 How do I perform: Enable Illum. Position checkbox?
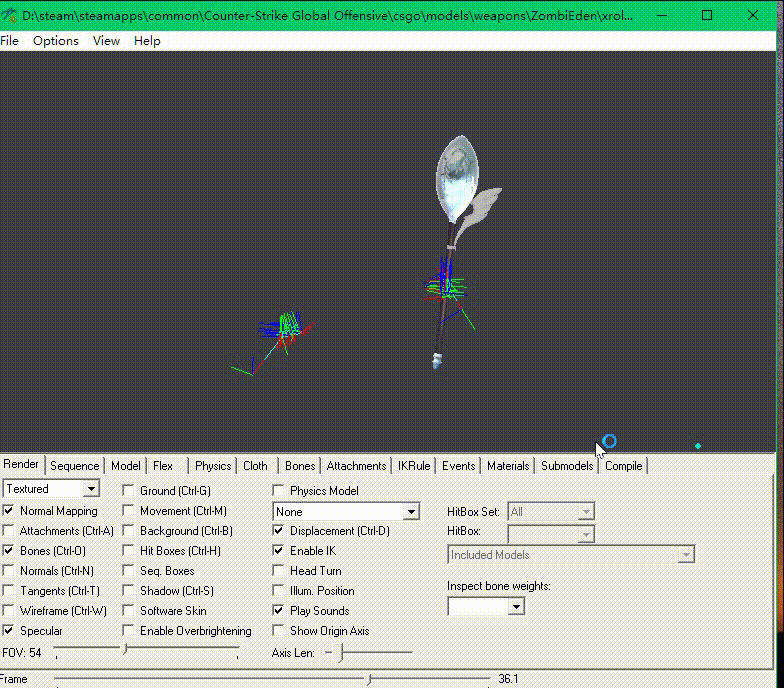278,590
